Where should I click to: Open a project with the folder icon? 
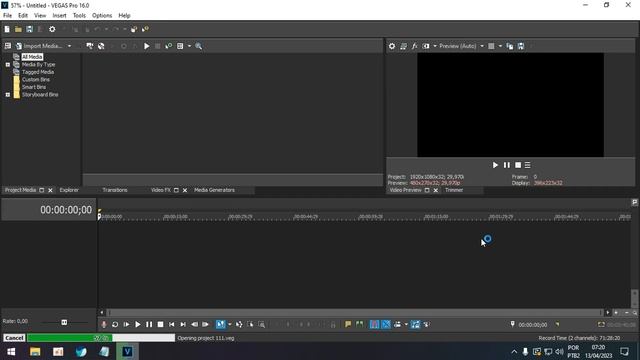(18, 29)
